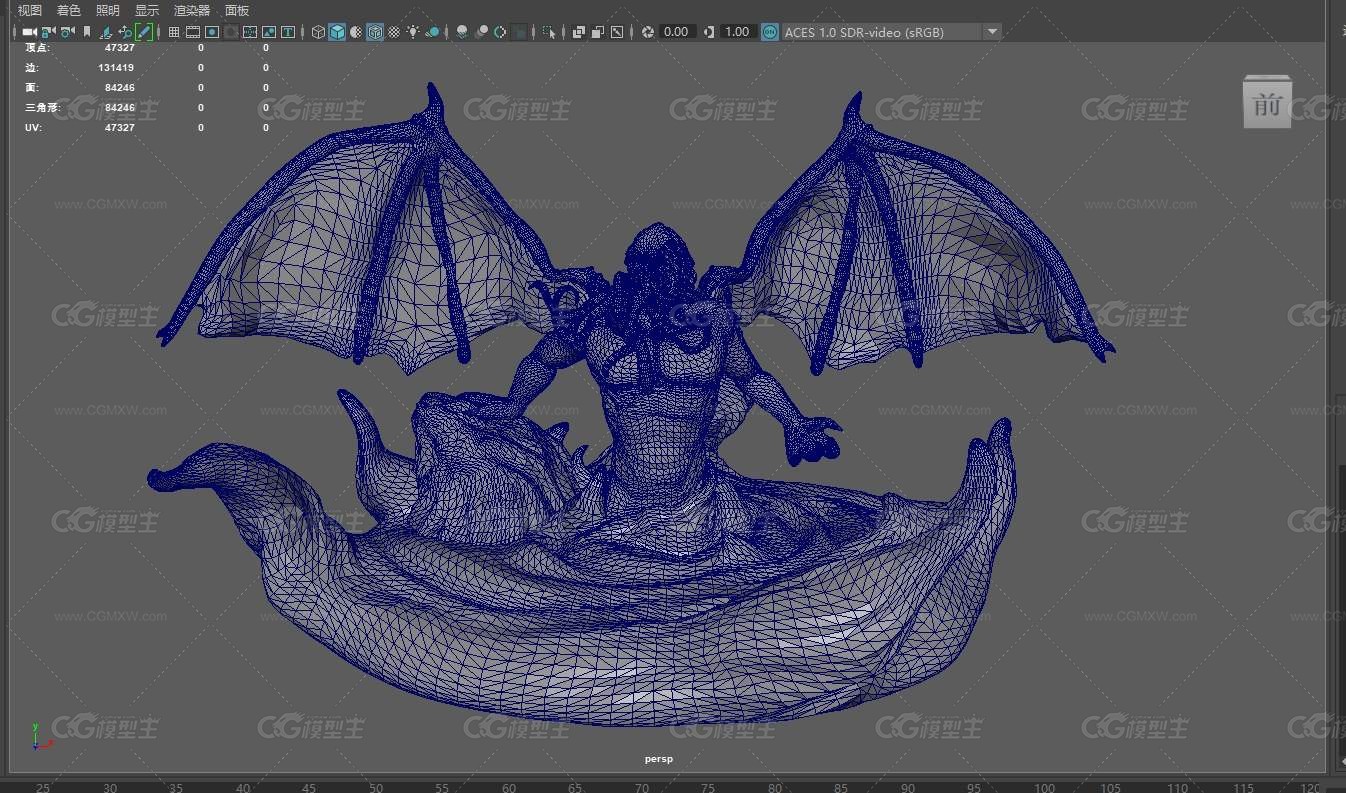This screenshot has height=793, width=1346.
Task: Click the Lock Camera icon
Action: (48, 32)
